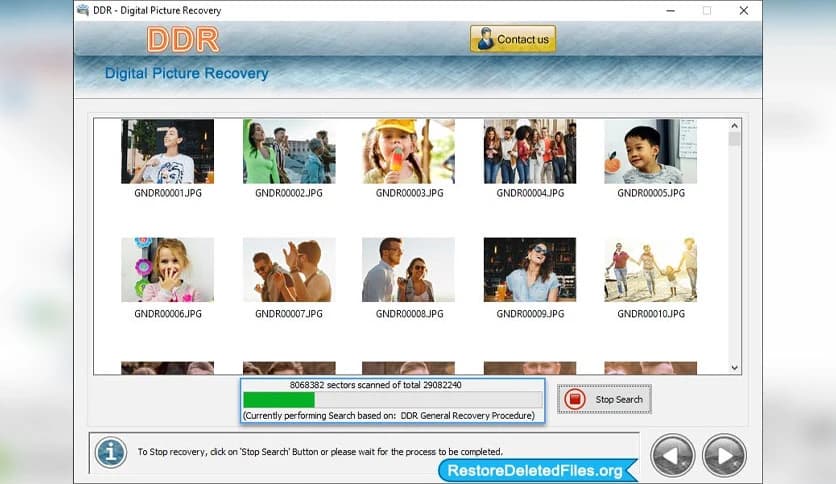Click the Contact us button

pyautogui.click(x=513, y=39)
